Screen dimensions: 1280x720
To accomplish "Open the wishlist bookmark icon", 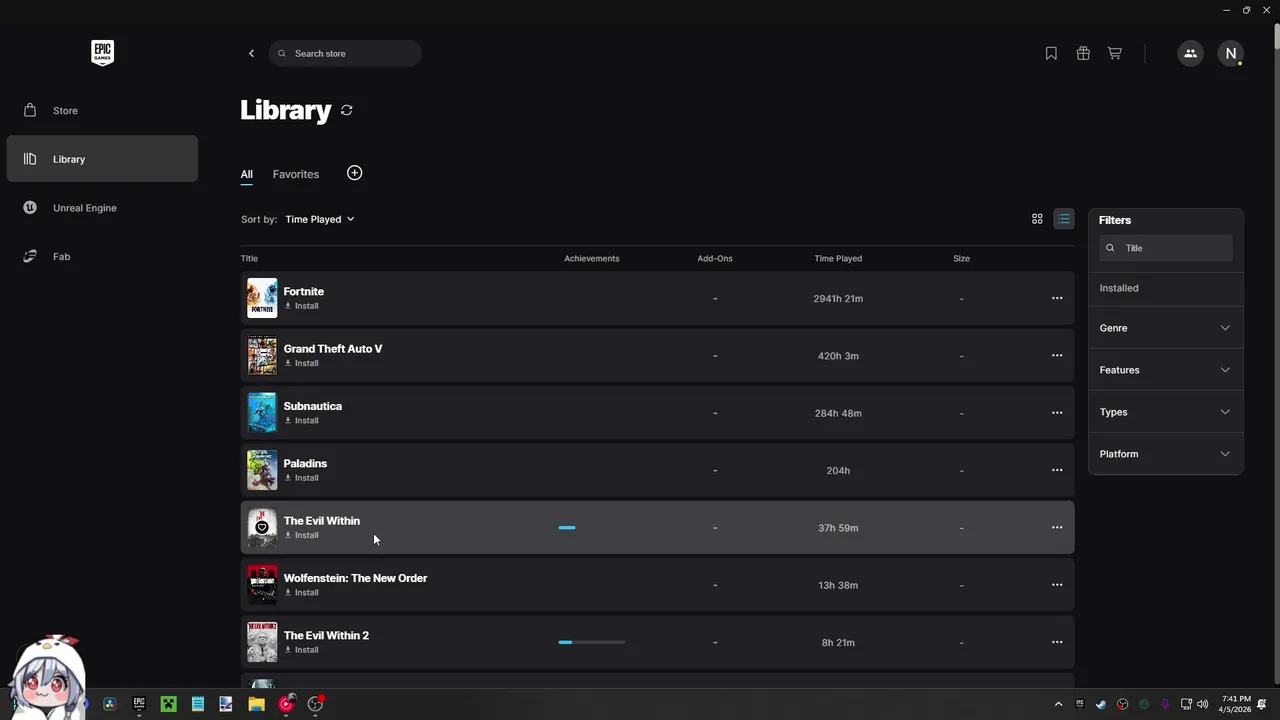I will tap(1051, 53).
